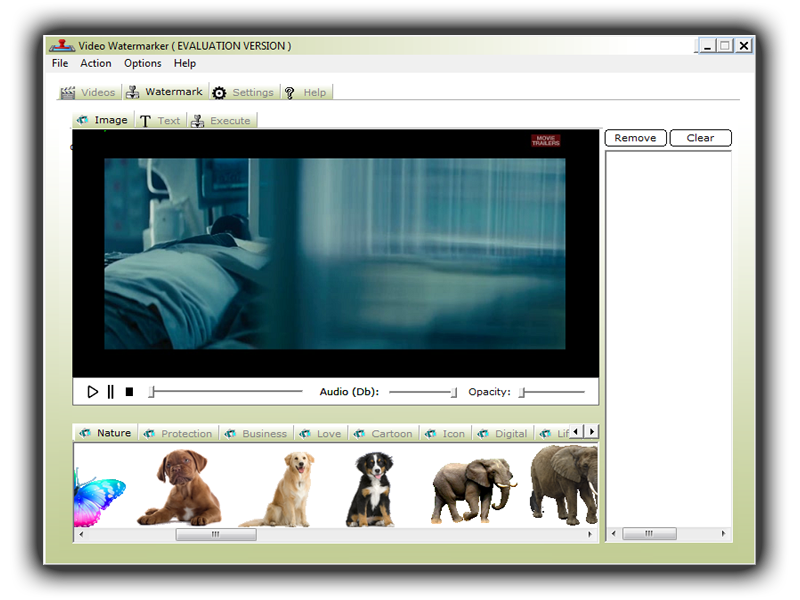Select the Execute sub-tab
Image resolution: width=800 pixels, height=600 pixels.
pos(222,121)
